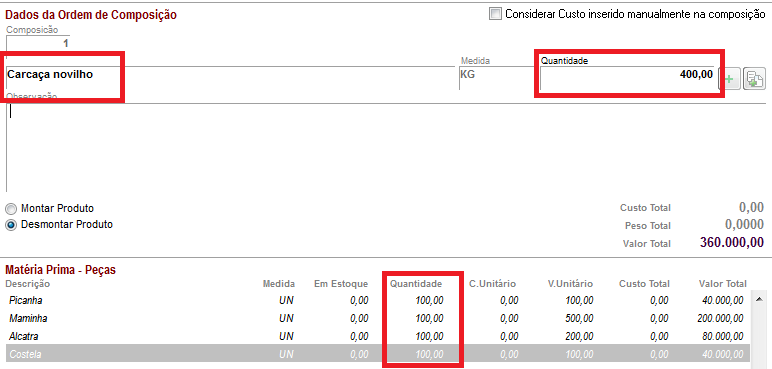Click the table's Custo Total column header
Viewport: 772px width, 369px height.
[644, 284]
